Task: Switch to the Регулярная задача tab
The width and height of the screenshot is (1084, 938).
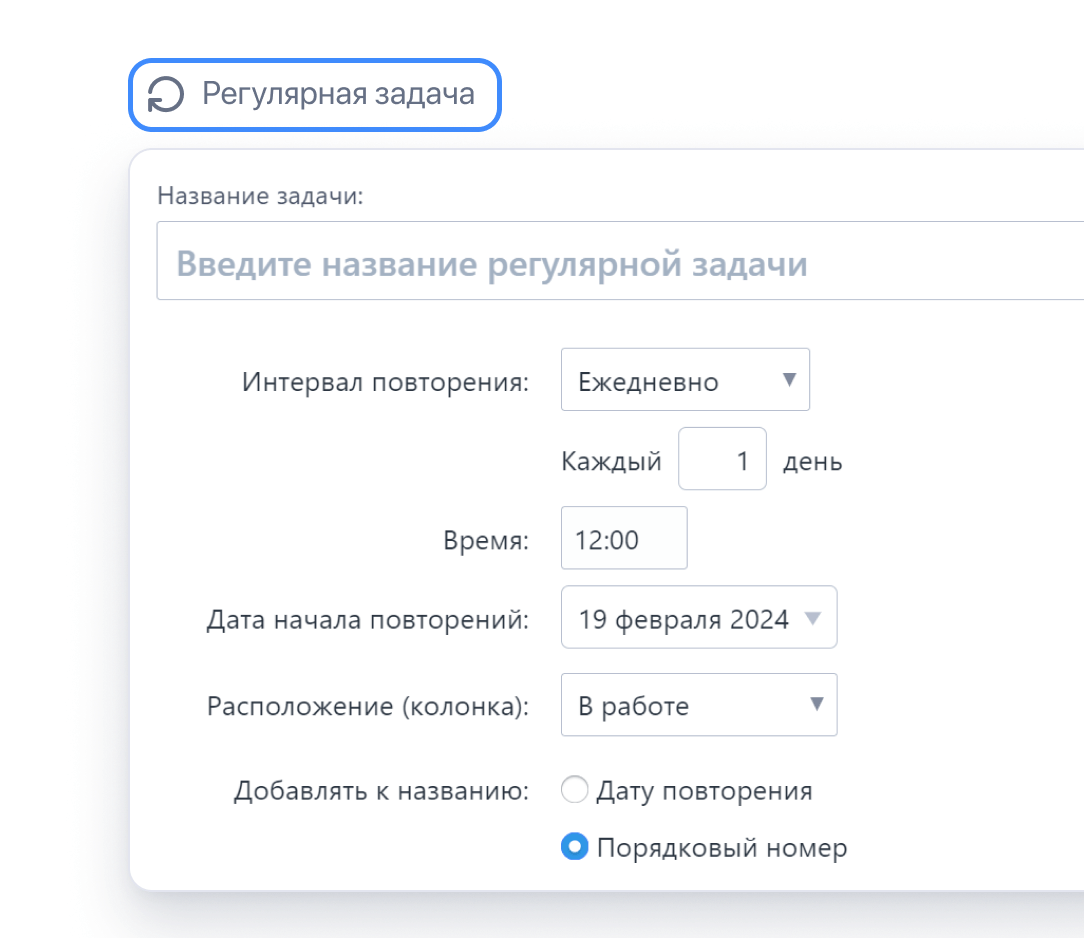Action: [315, 94]
